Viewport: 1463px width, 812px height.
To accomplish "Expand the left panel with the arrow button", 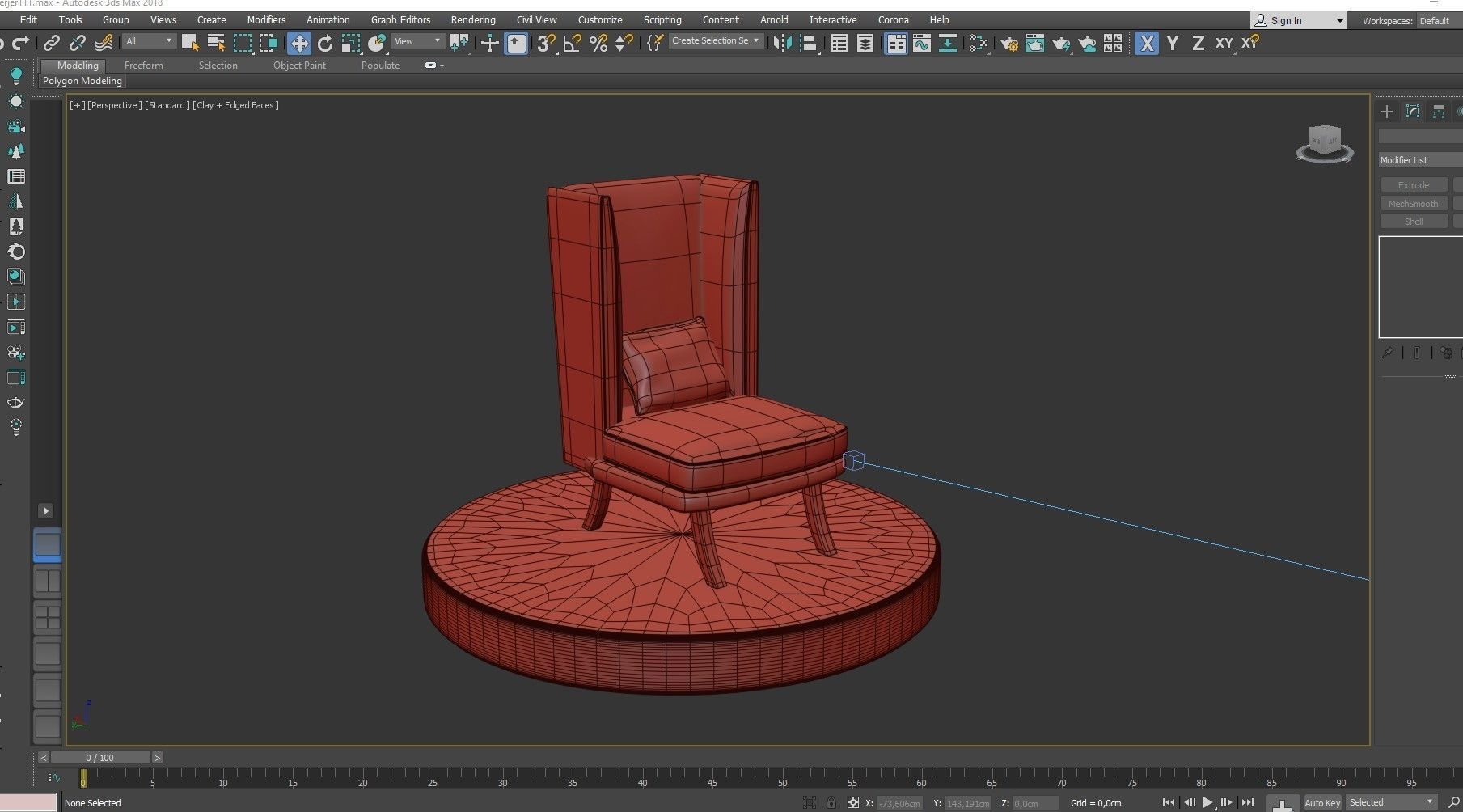I will click(x=46, y=510).
